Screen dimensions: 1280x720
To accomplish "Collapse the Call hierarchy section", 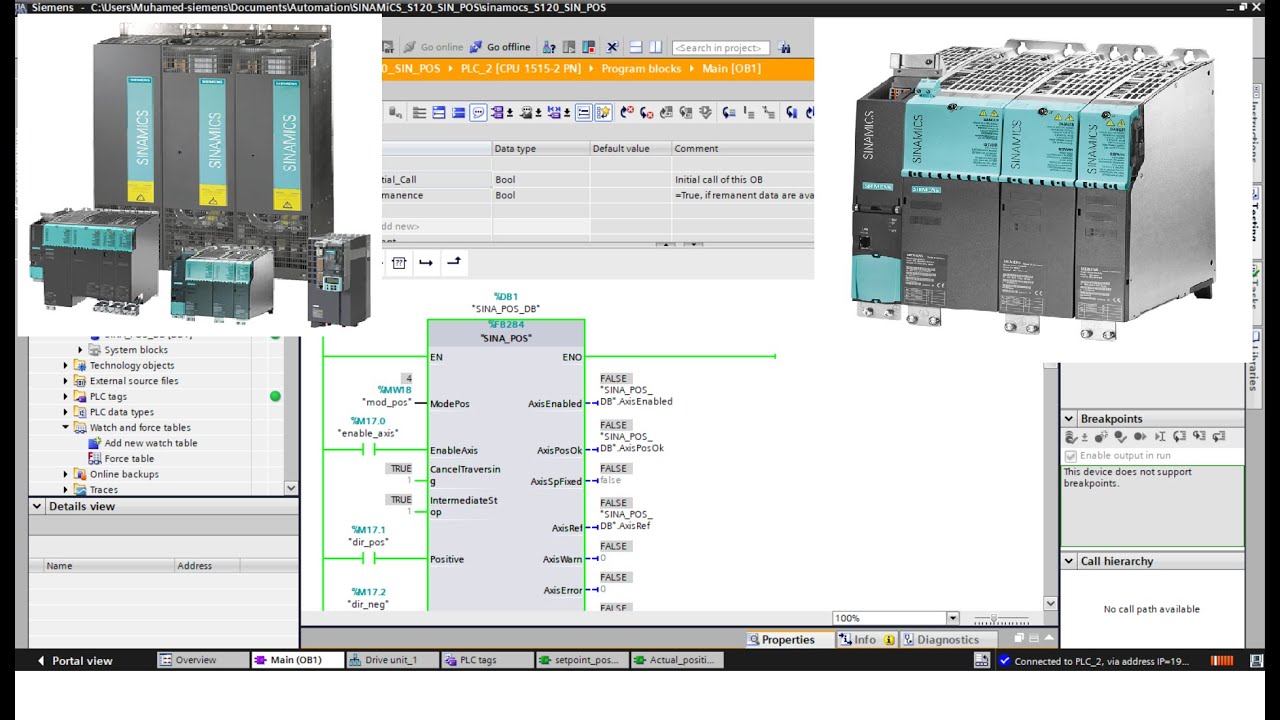I will pos(1069,561).
